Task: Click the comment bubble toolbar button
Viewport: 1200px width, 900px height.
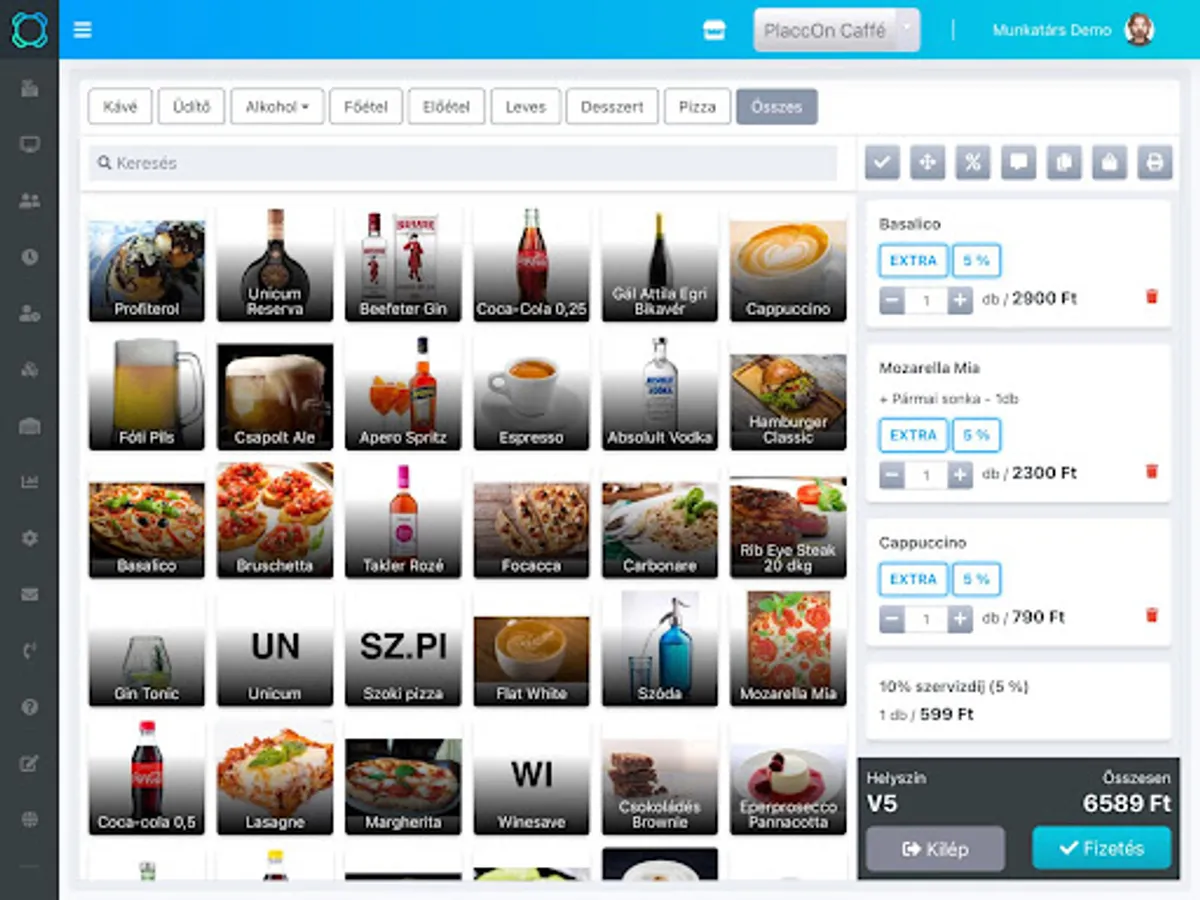Action: click(1018, 162)
